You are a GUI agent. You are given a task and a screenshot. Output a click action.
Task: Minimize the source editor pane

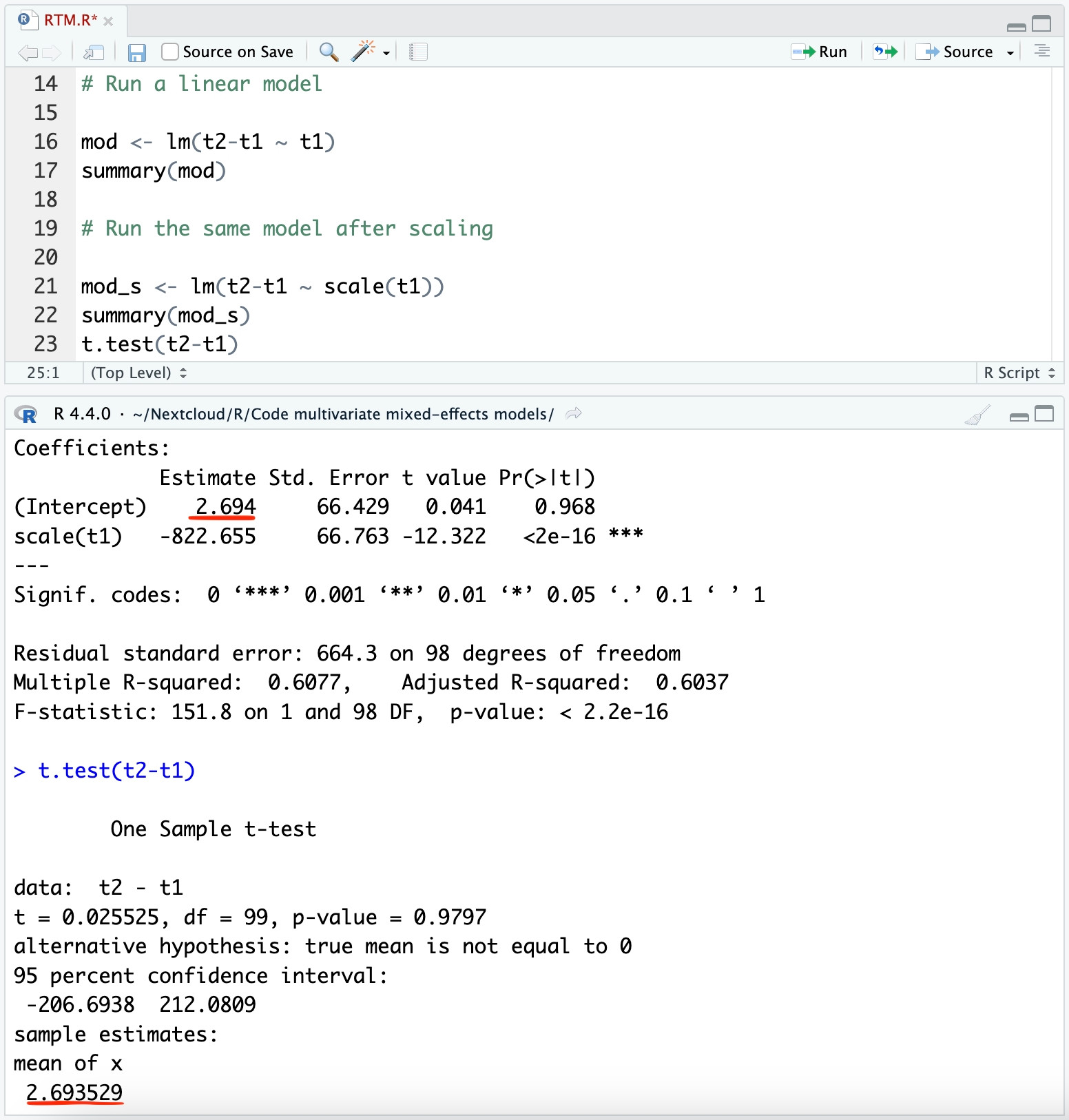pyautogui.click(x=1017, y=26)
